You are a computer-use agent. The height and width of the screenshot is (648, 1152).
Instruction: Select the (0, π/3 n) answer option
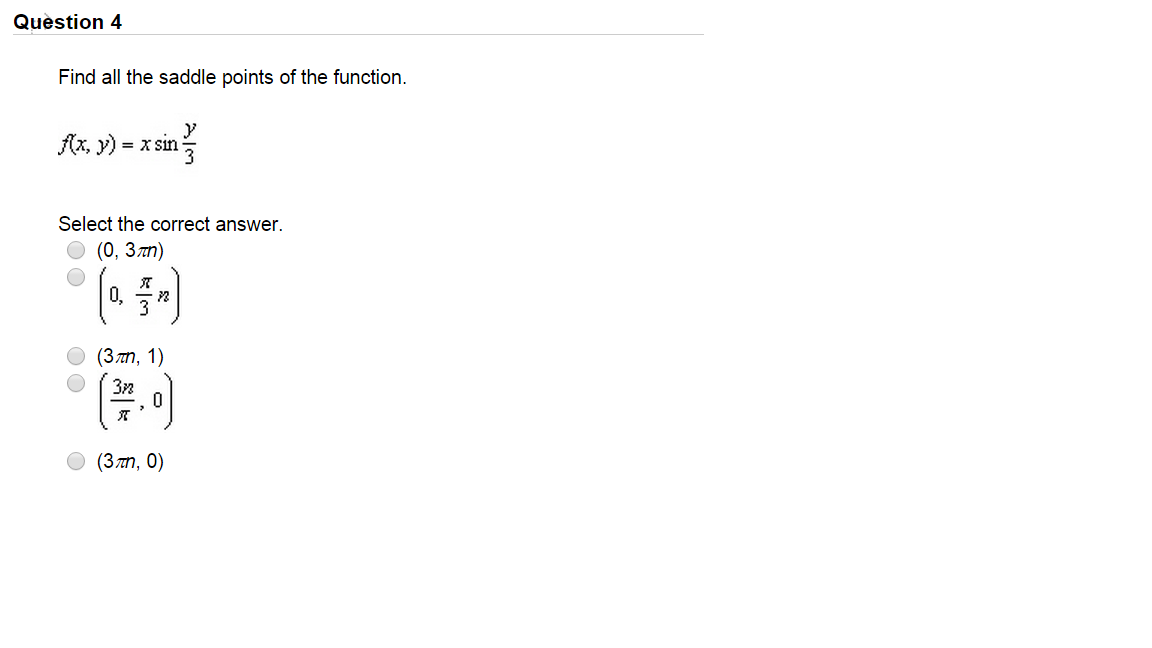(75, 277)
